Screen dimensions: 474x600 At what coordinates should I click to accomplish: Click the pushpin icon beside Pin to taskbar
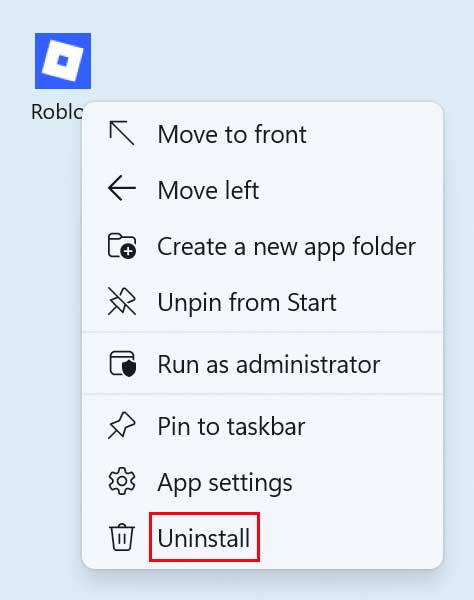122,426
